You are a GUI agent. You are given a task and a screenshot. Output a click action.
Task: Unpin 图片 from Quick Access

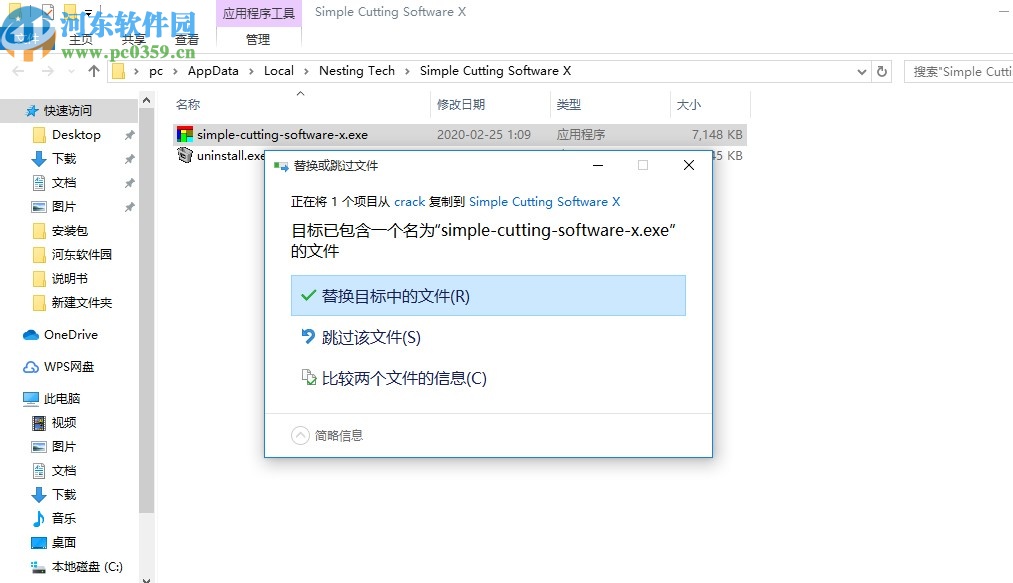pos(128,206)
